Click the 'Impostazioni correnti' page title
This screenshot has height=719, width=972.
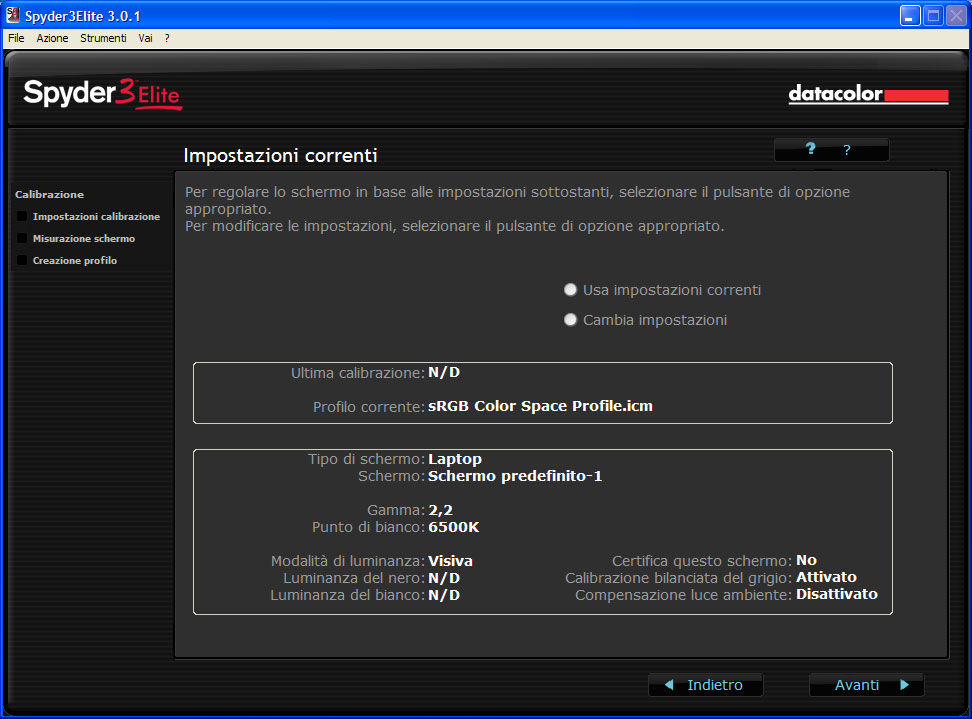(280, 155)
